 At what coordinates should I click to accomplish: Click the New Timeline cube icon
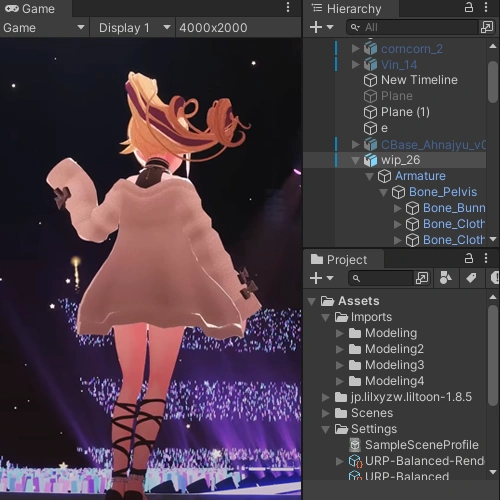(370, 80)
